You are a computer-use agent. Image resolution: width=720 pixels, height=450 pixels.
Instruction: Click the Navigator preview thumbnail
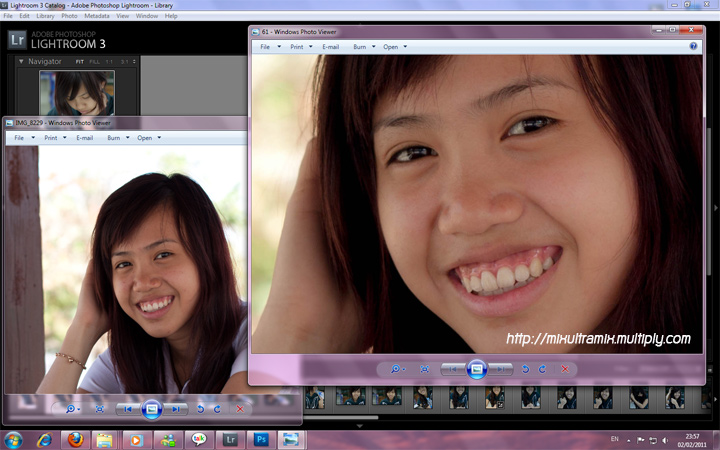point(77,93)
